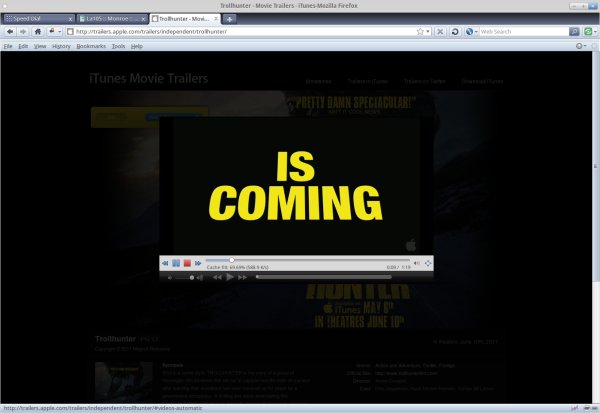
Task: Select the Trollhunter - Movie Trailers tab
Action: (x=184, y=19)
